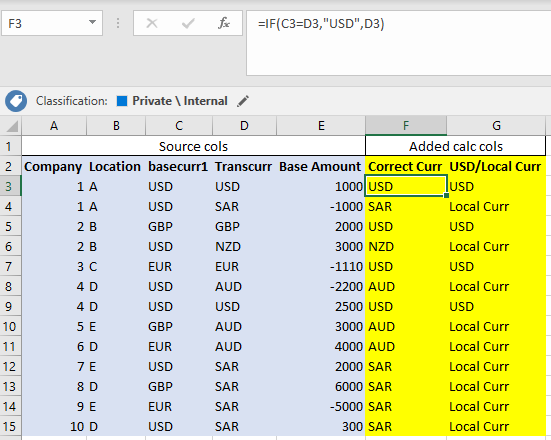This screenshot has height=440, width=551.
Task: Click the Name Box showing F3
Action: 52,23
